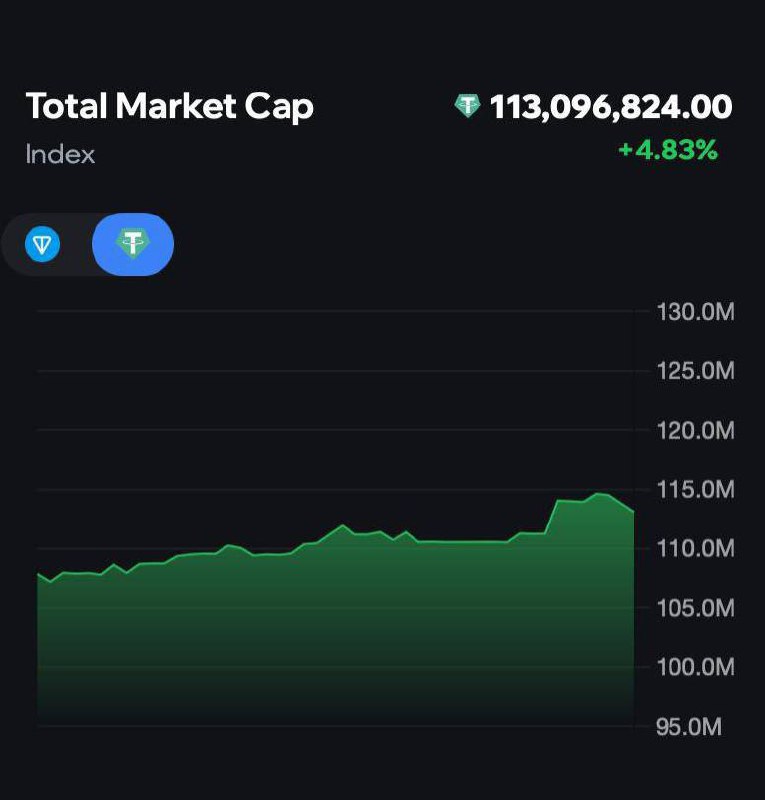Select the 110.0M axis label
This screenshot has width=765, height=800.
click(x=695, y=549)
